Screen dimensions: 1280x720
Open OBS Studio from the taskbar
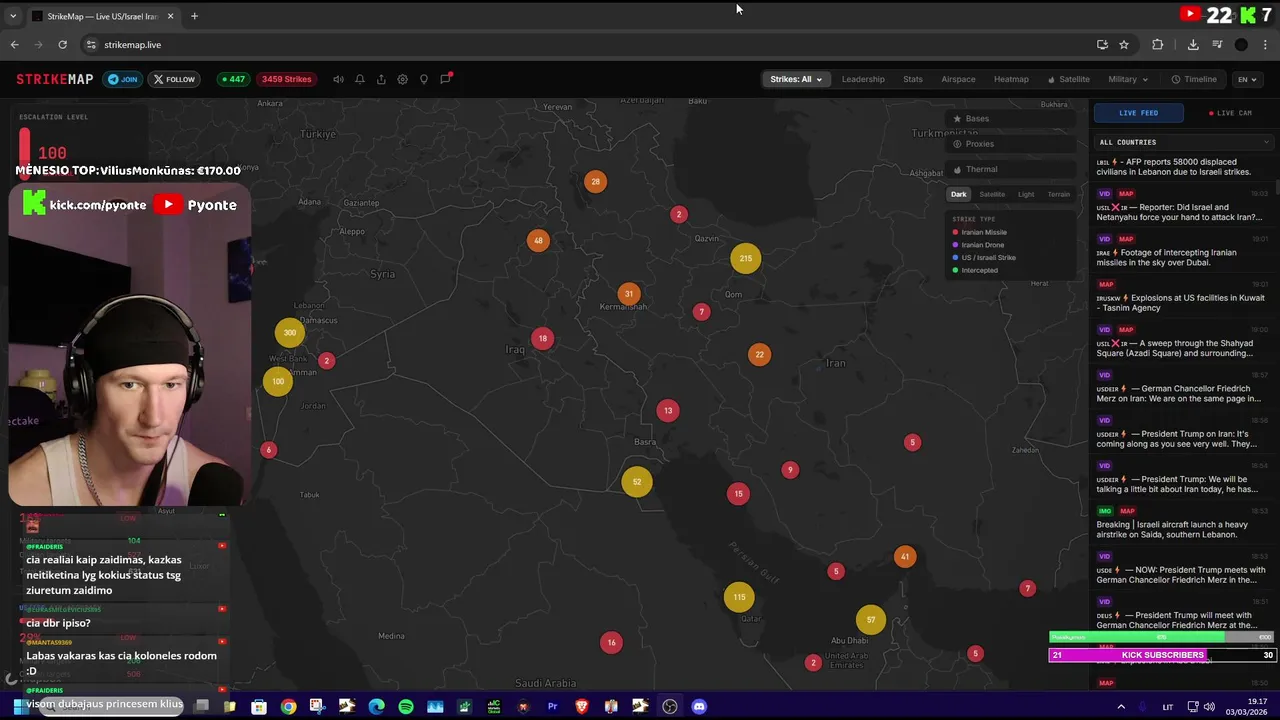[670, 706]
